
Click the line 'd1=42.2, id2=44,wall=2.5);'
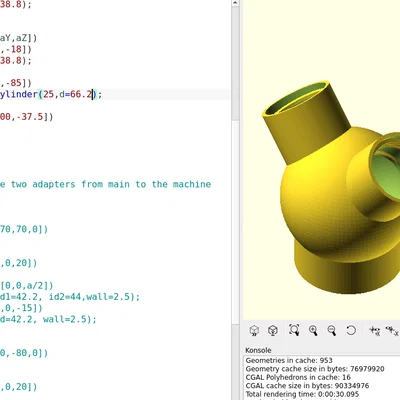click(70, 297)
